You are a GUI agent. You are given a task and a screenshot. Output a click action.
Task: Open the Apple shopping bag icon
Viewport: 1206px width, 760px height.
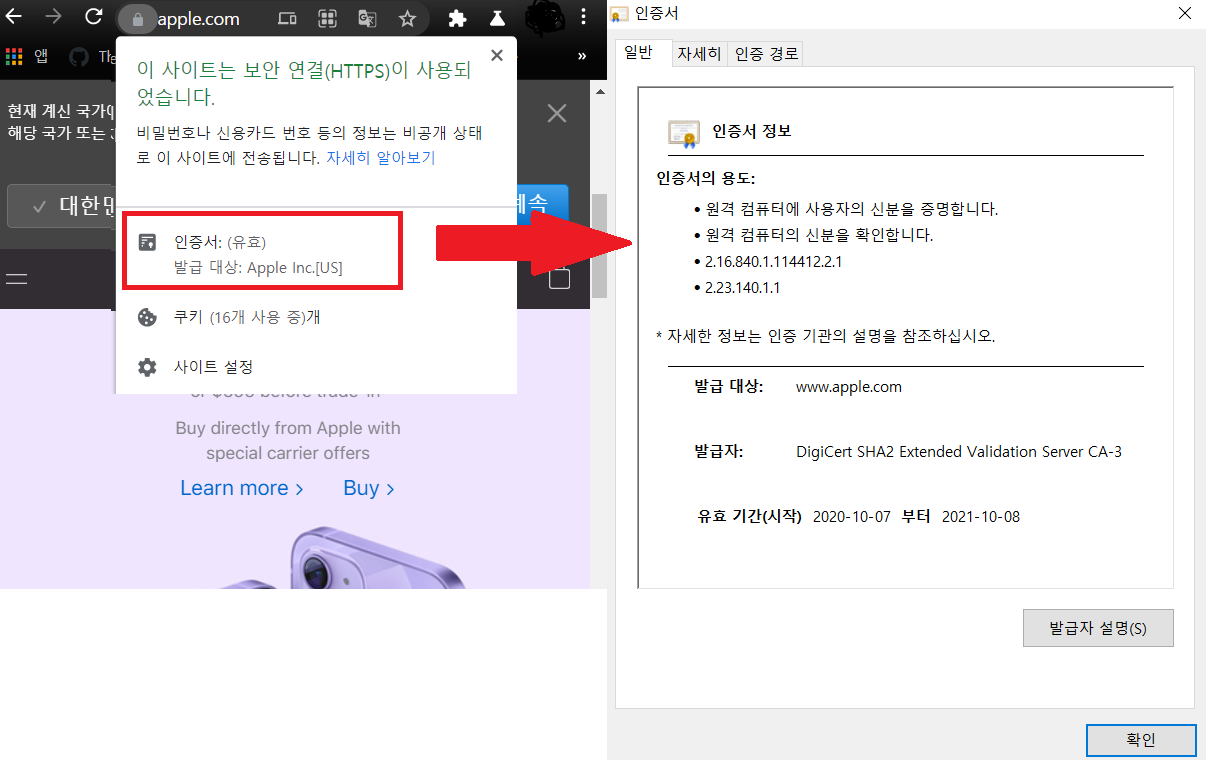560,279
